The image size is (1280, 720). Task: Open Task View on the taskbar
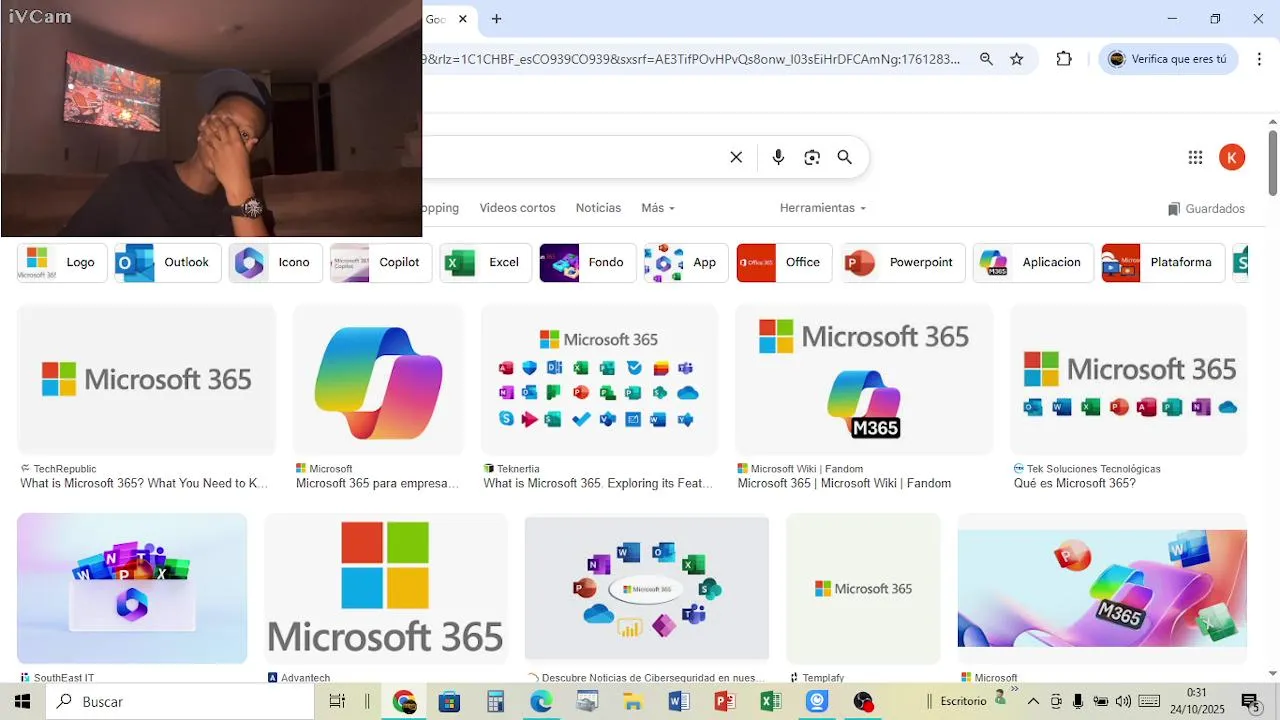click(337, 702)
